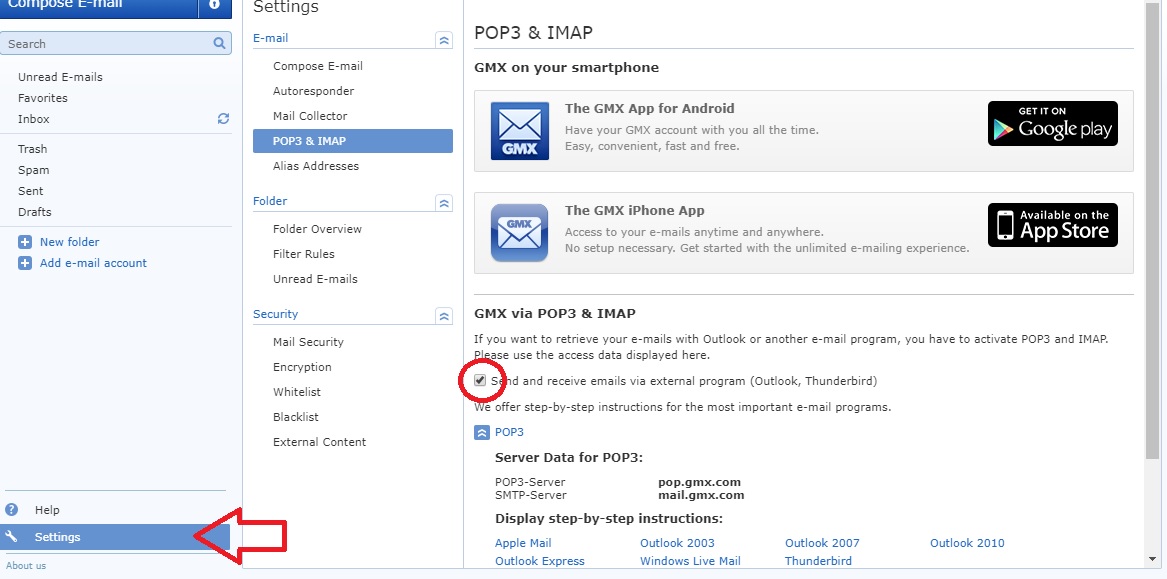Open Mail Collector settings
The image size is (1167, 579).
tap(310, 116)
